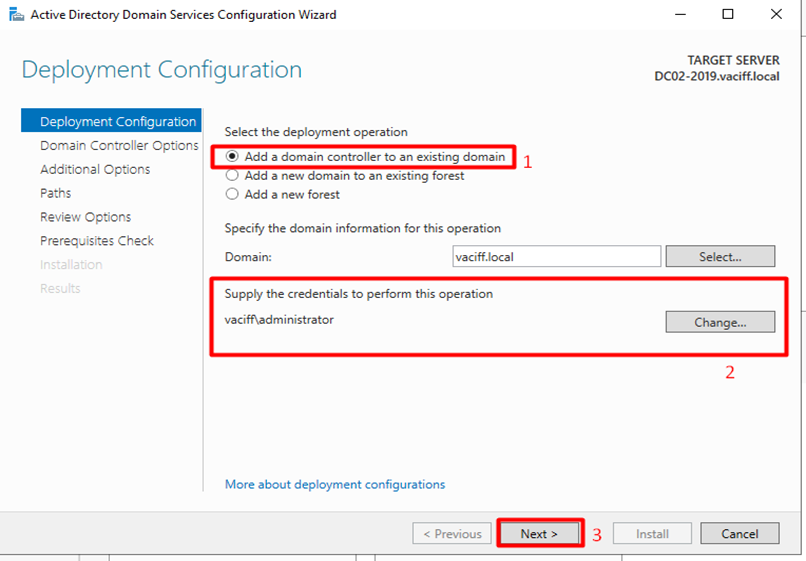This screenshot has height=561, width=806.
Task: Select 'Add a domain controller to an existing domain'
Action: click(x=233, y=157)
